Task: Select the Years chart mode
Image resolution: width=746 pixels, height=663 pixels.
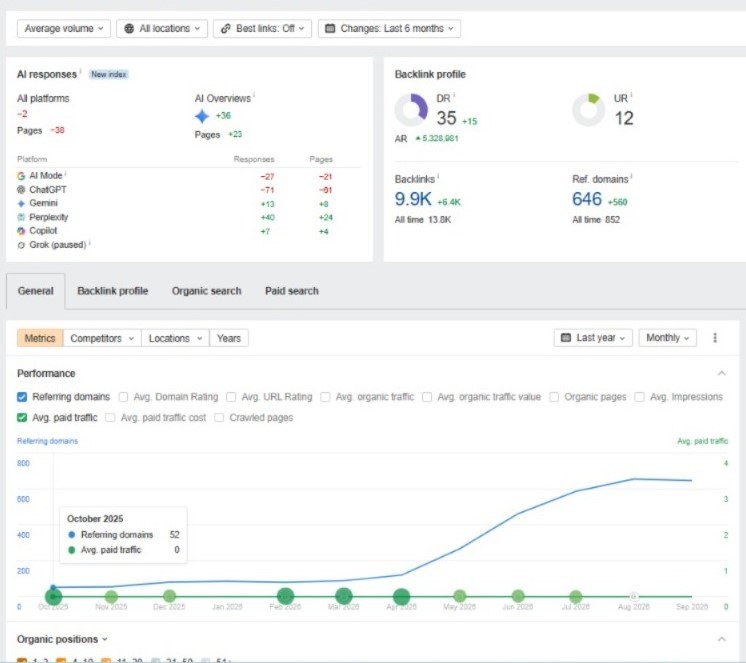Action: [x=229, y=338]
